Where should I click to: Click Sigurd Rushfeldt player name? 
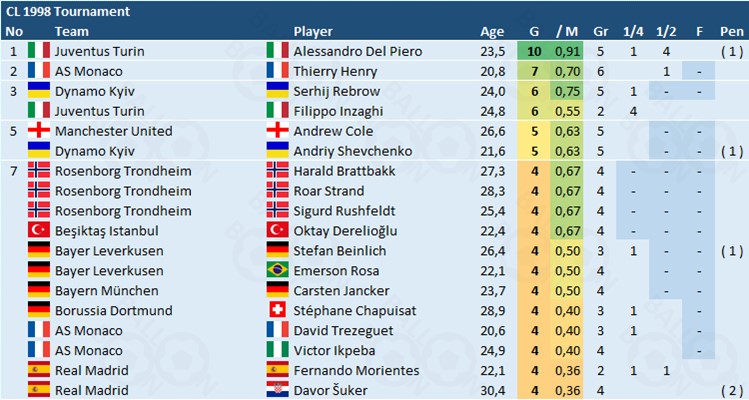pyautogui.click(x=343, y=210)
